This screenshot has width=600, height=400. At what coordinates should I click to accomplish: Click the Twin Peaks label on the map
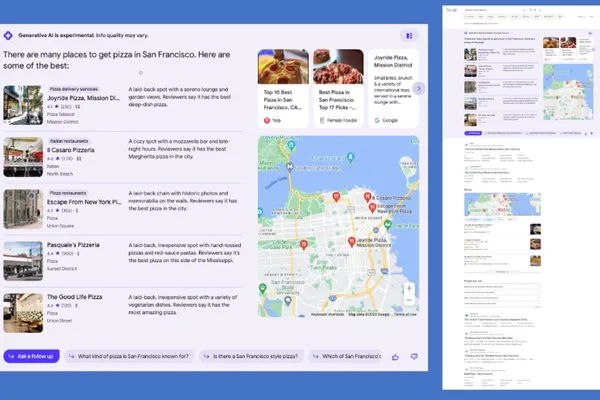pos(323,268)
